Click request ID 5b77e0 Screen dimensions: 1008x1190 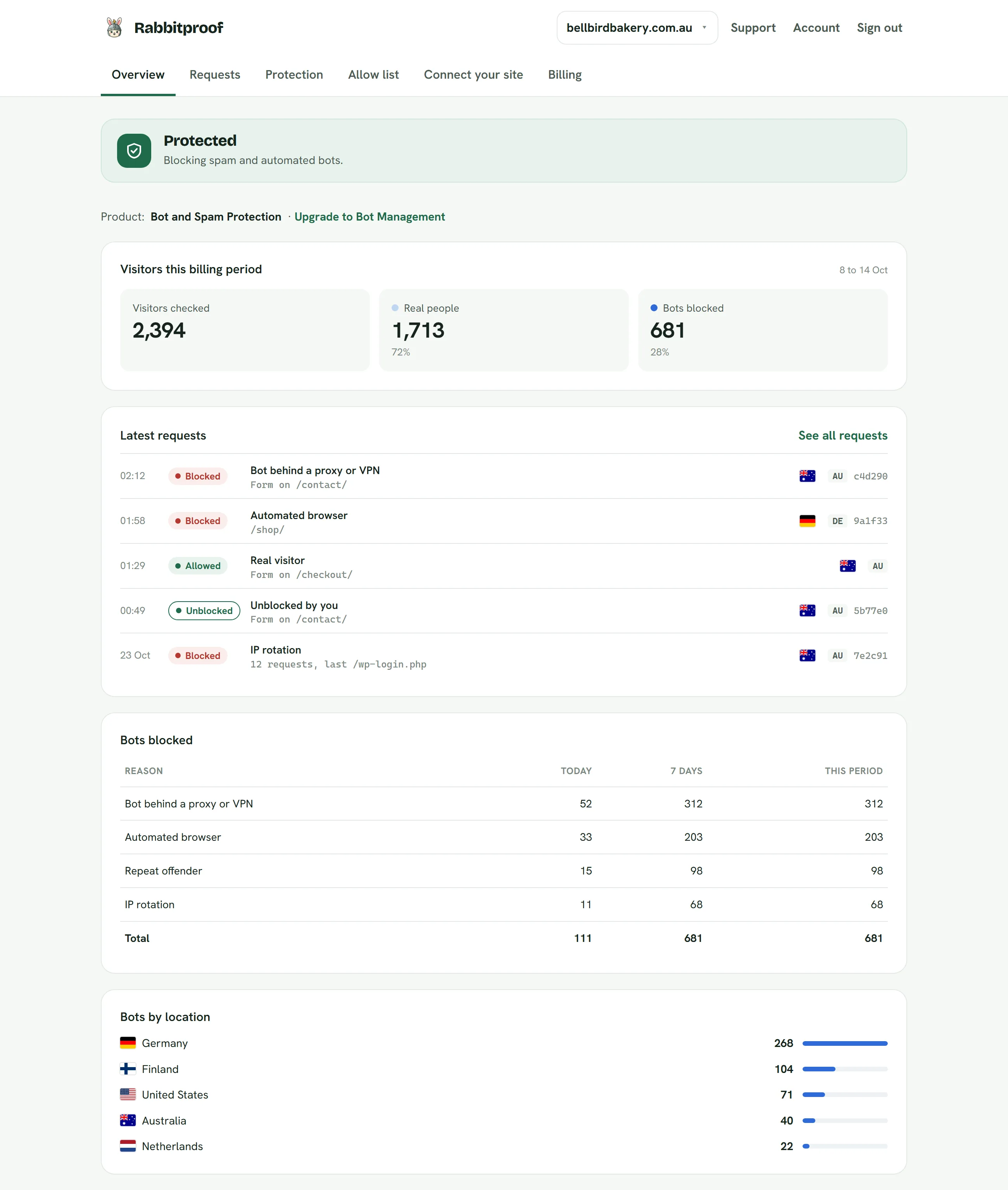click(x=870, y=610)
